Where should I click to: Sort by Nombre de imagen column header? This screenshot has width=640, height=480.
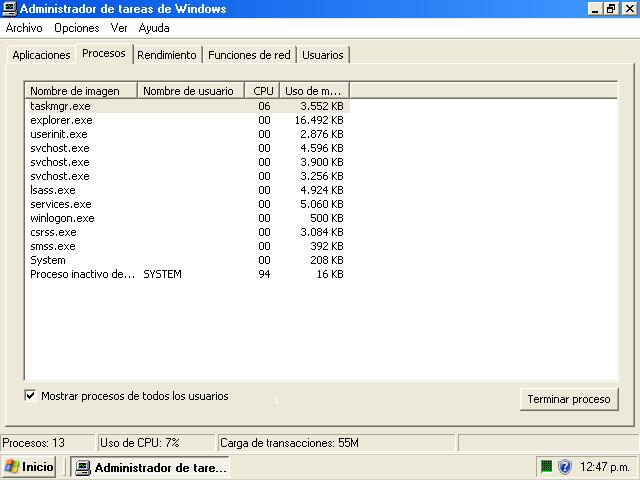click(81, 91)
